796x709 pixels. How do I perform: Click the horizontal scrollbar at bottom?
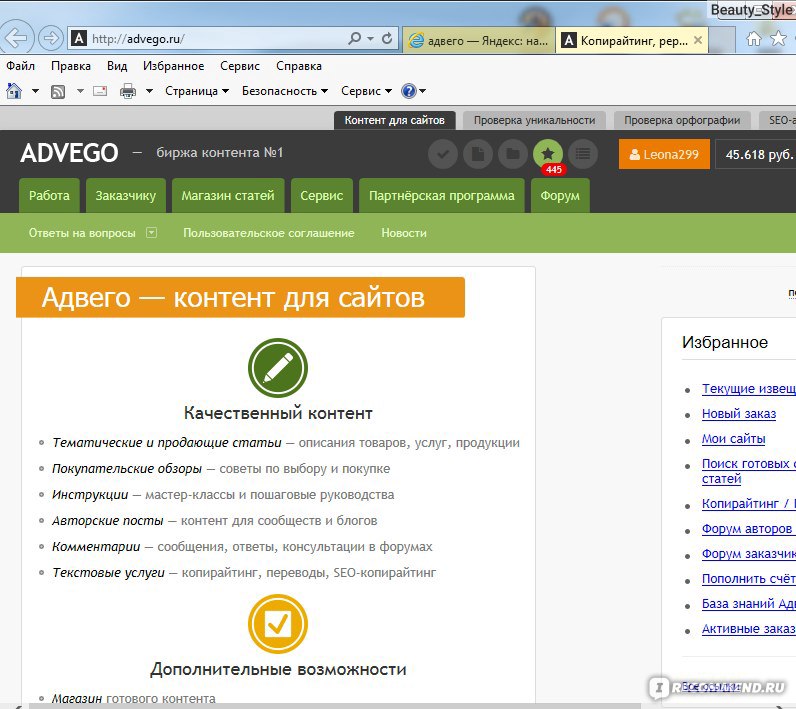coord(335,706)
